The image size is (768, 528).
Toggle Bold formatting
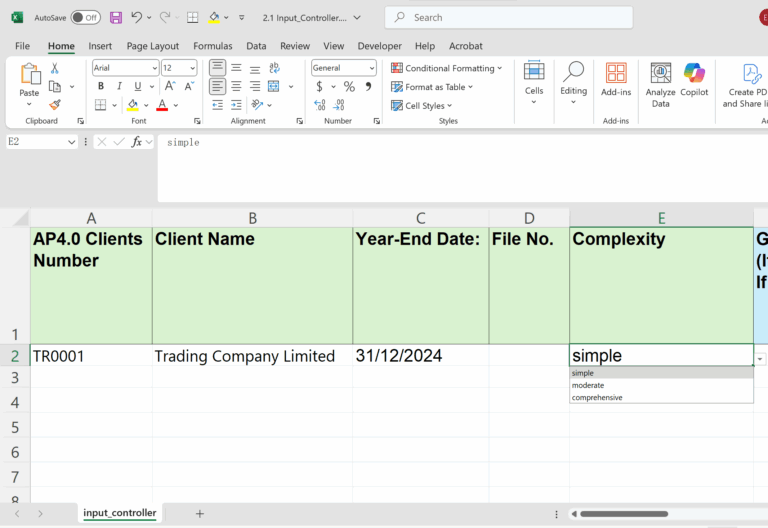101,87
